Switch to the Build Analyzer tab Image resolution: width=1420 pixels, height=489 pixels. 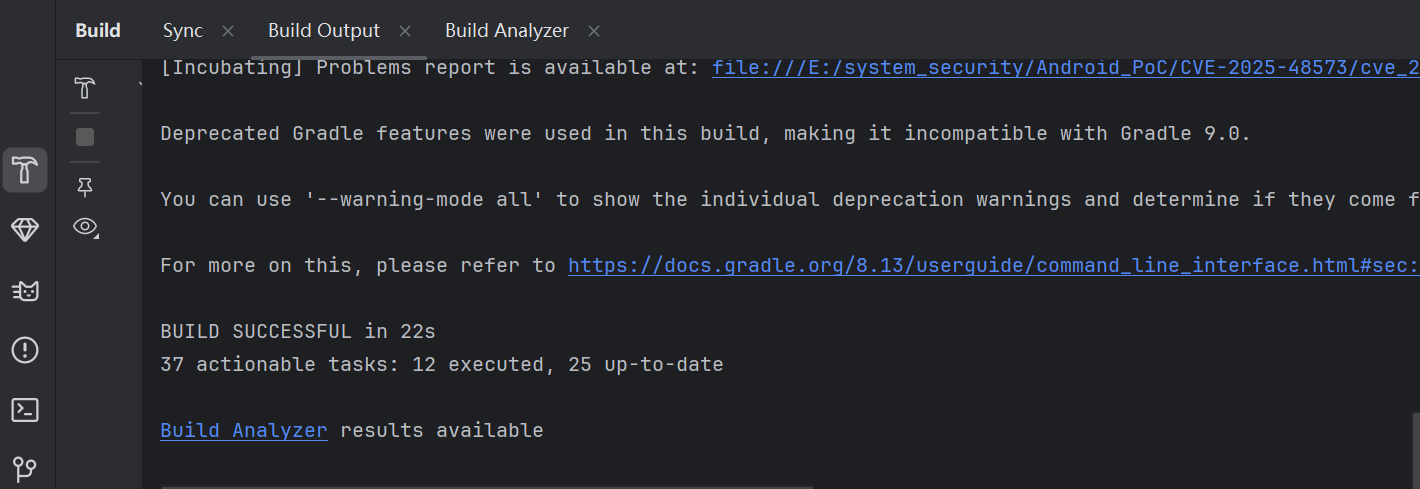507,31
